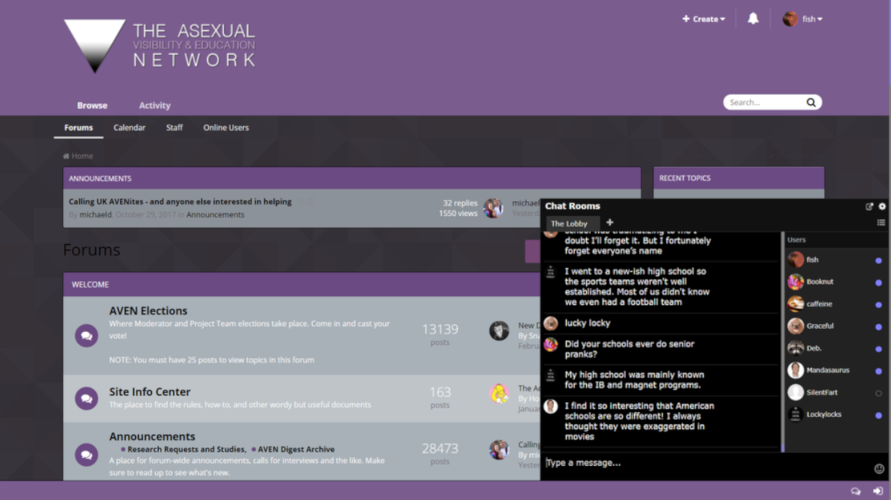
Task: Click 'Did your schools ever do senior pranks?' message
Action: (x=630, y=349)
